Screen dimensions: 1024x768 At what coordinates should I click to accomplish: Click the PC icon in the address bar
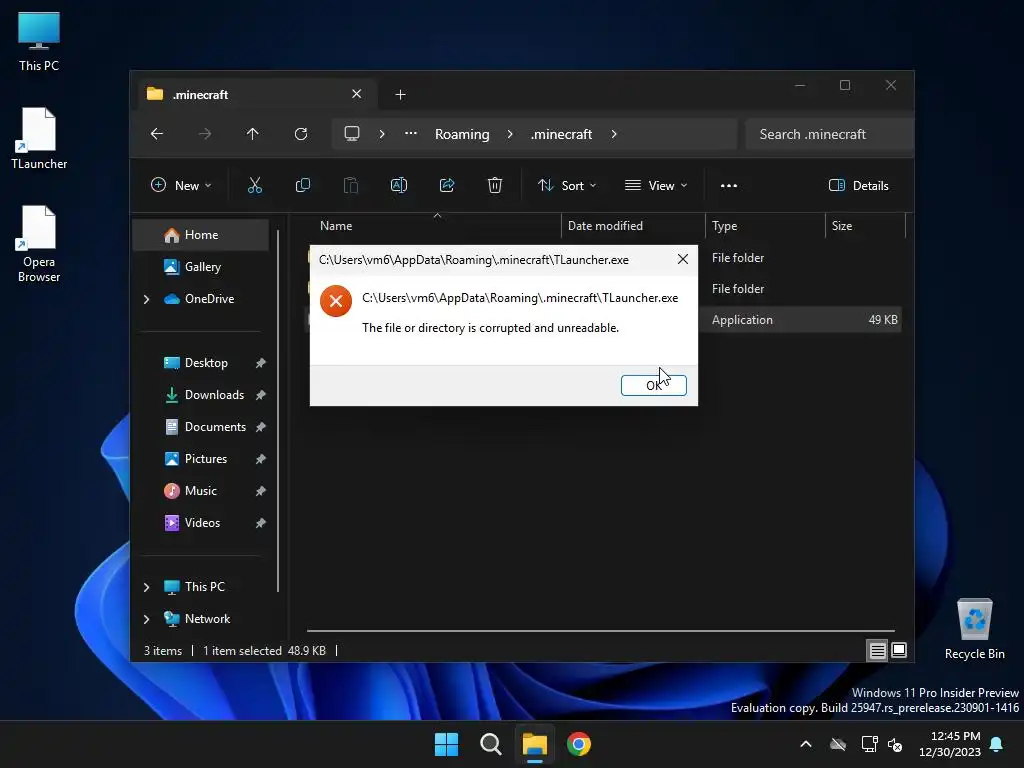tap(352, 134)
